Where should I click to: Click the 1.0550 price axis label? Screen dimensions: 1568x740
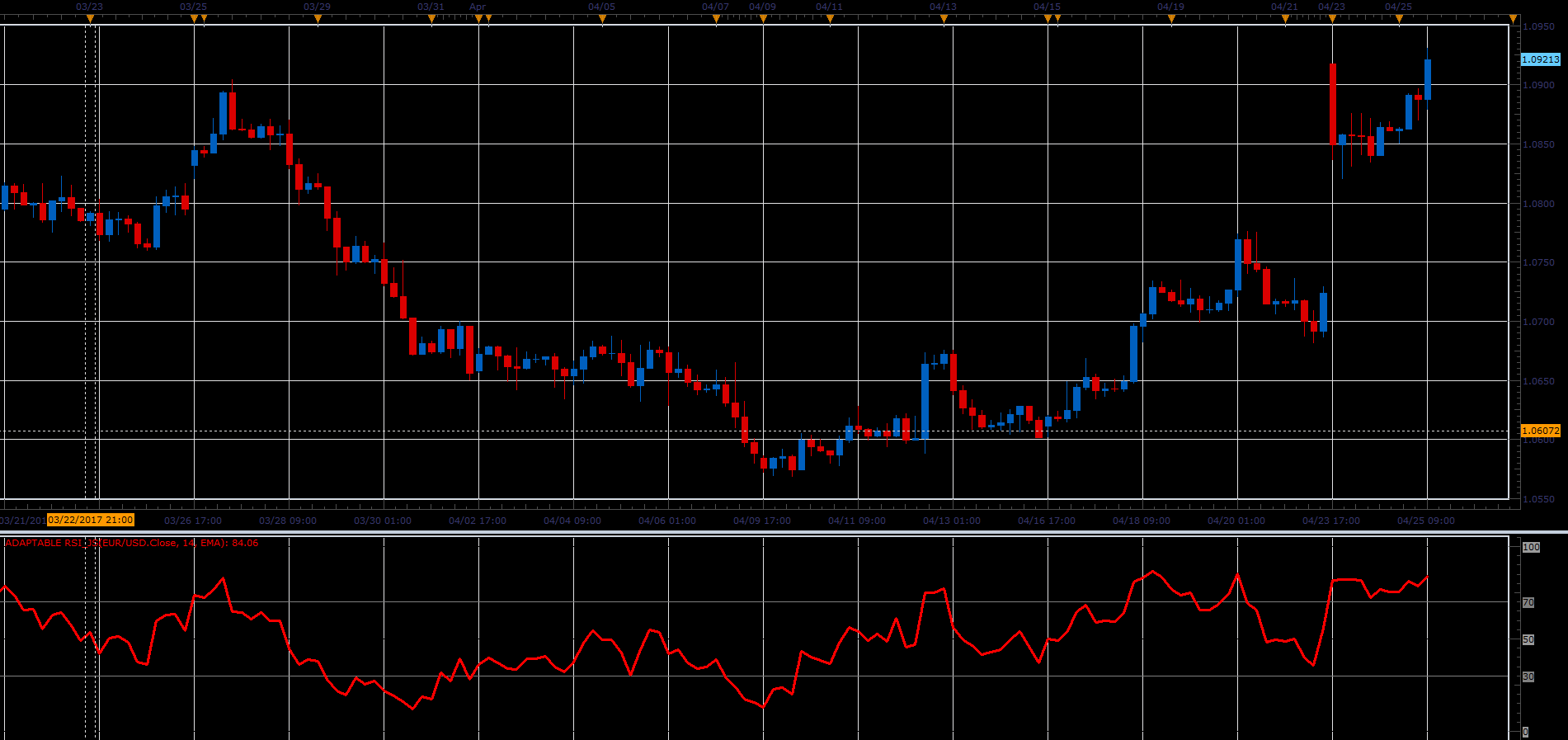1539,499
